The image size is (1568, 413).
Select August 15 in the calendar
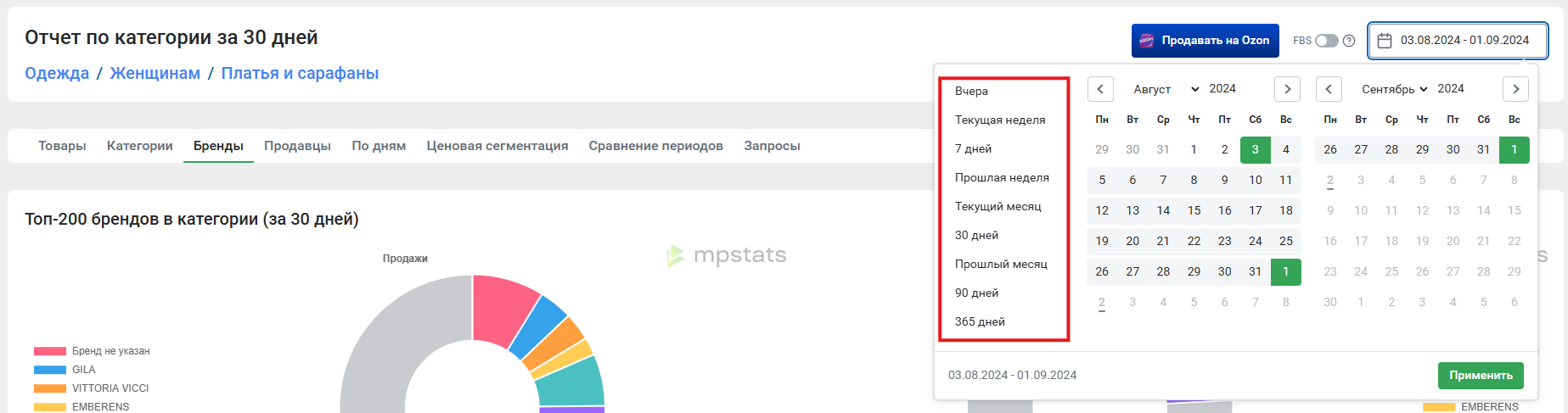tap(1194, 210)
